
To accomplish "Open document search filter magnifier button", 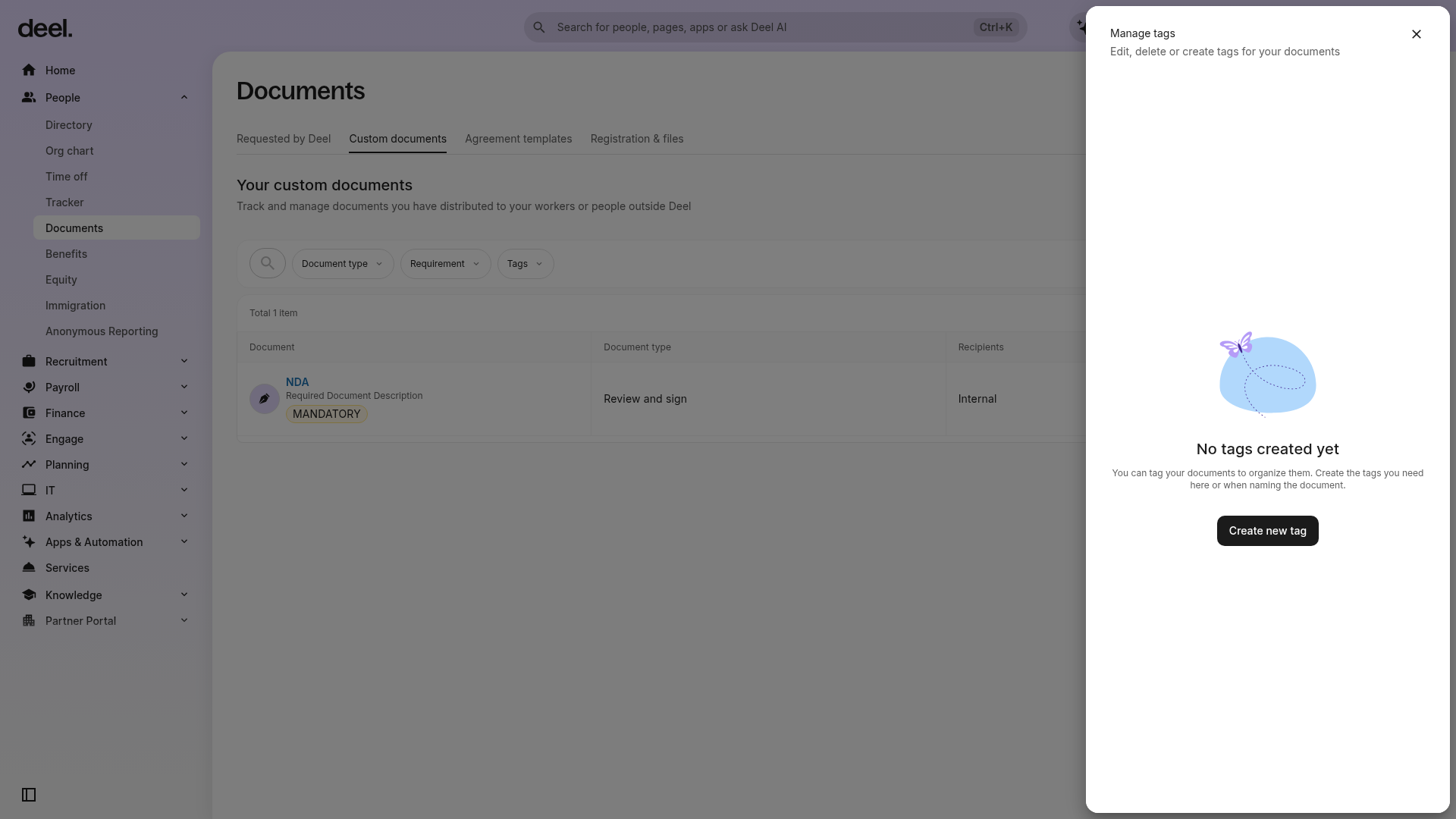I will tap(268, 263).
